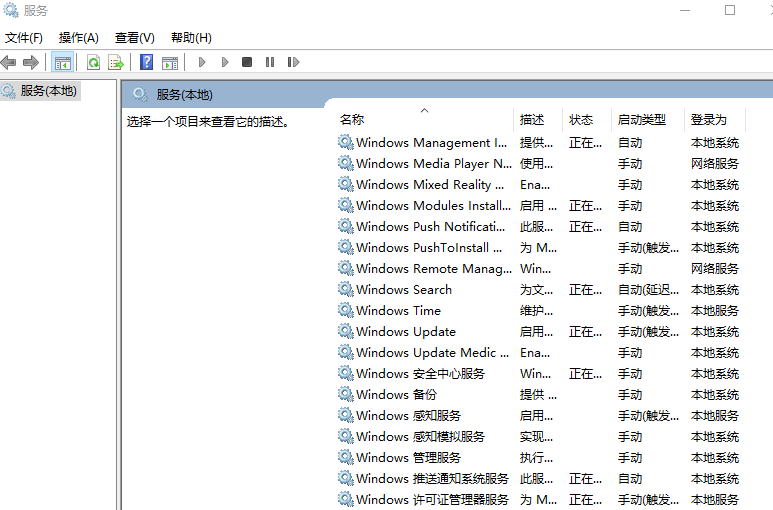This screenshot has width=773, height=510.
Task: Open the Help question mark icon
Action: point(146,62)
